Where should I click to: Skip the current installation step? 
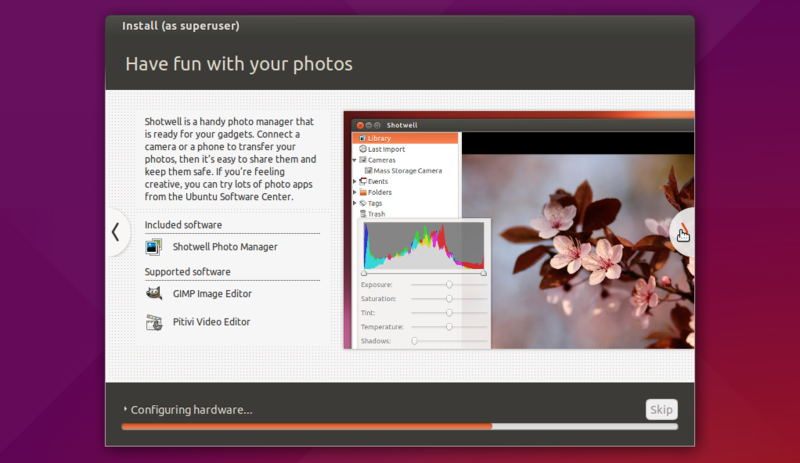[x=661, y=409]
